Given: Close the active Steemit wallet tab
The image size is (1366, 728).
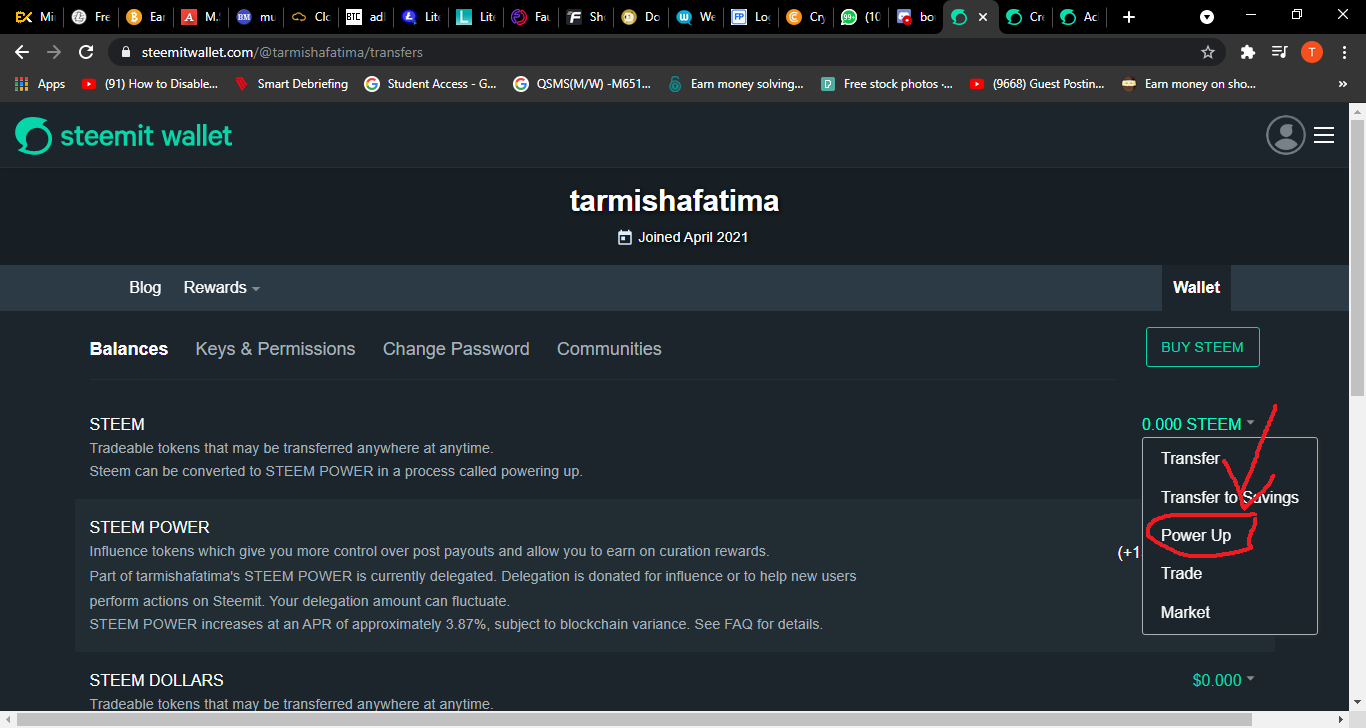Looking at the screenshot, I should pos(983,17).
